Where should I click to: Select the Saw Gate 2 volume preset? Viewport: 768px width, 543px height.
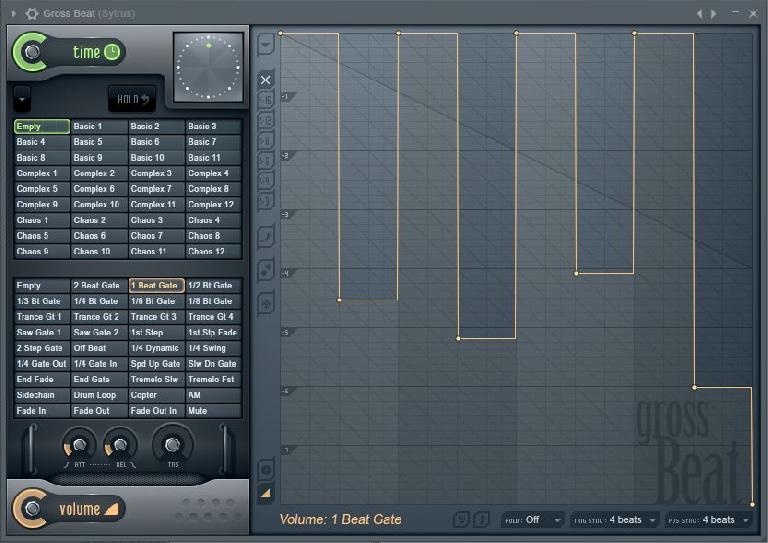99,332
